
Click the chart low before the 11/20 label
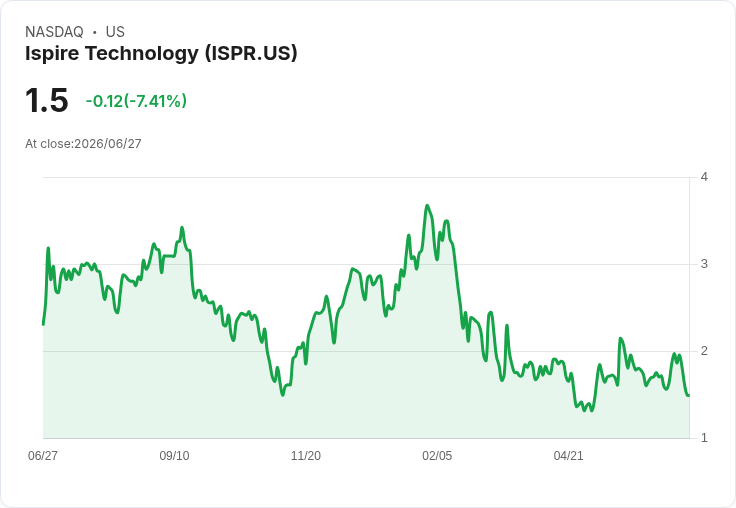(283, 395)
